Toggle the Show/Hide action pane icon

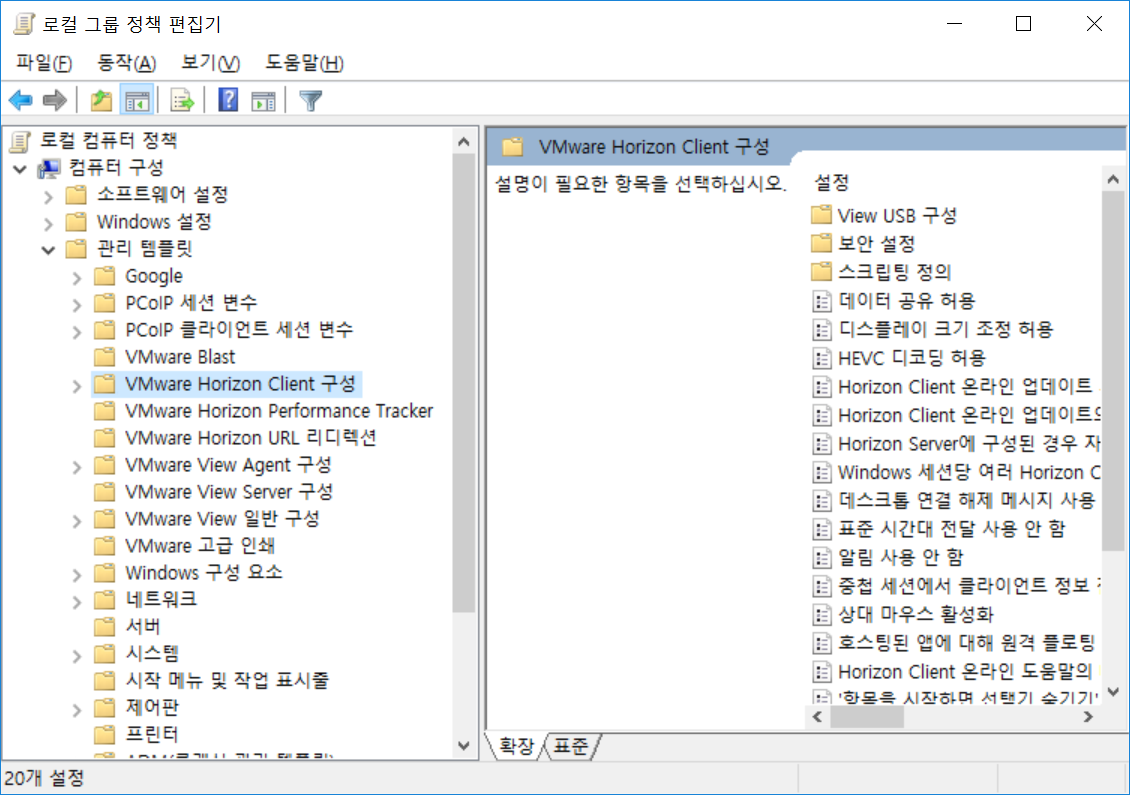263,100
